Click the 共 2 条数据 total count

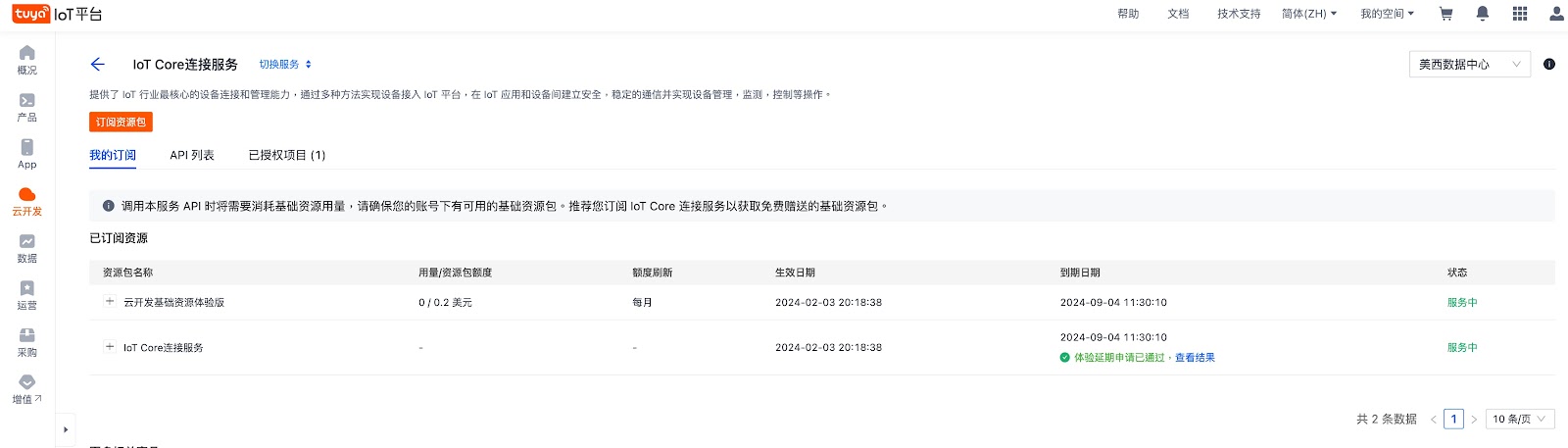(1386, 419)
